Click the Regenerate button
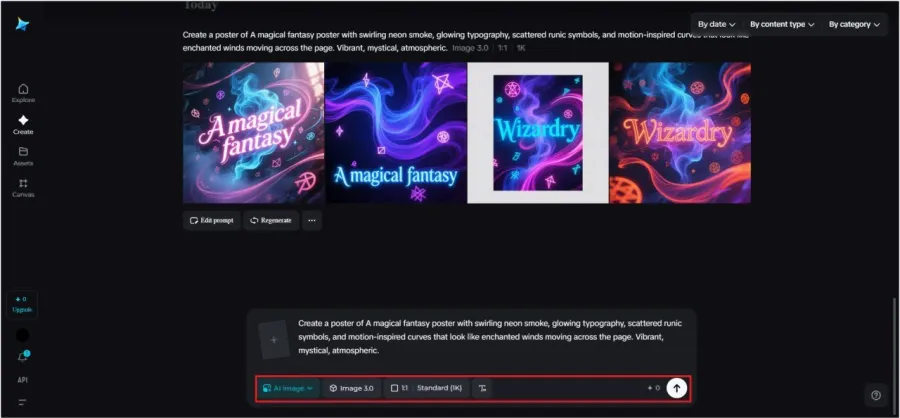This screenshot has height=418, width=900. 270,220
